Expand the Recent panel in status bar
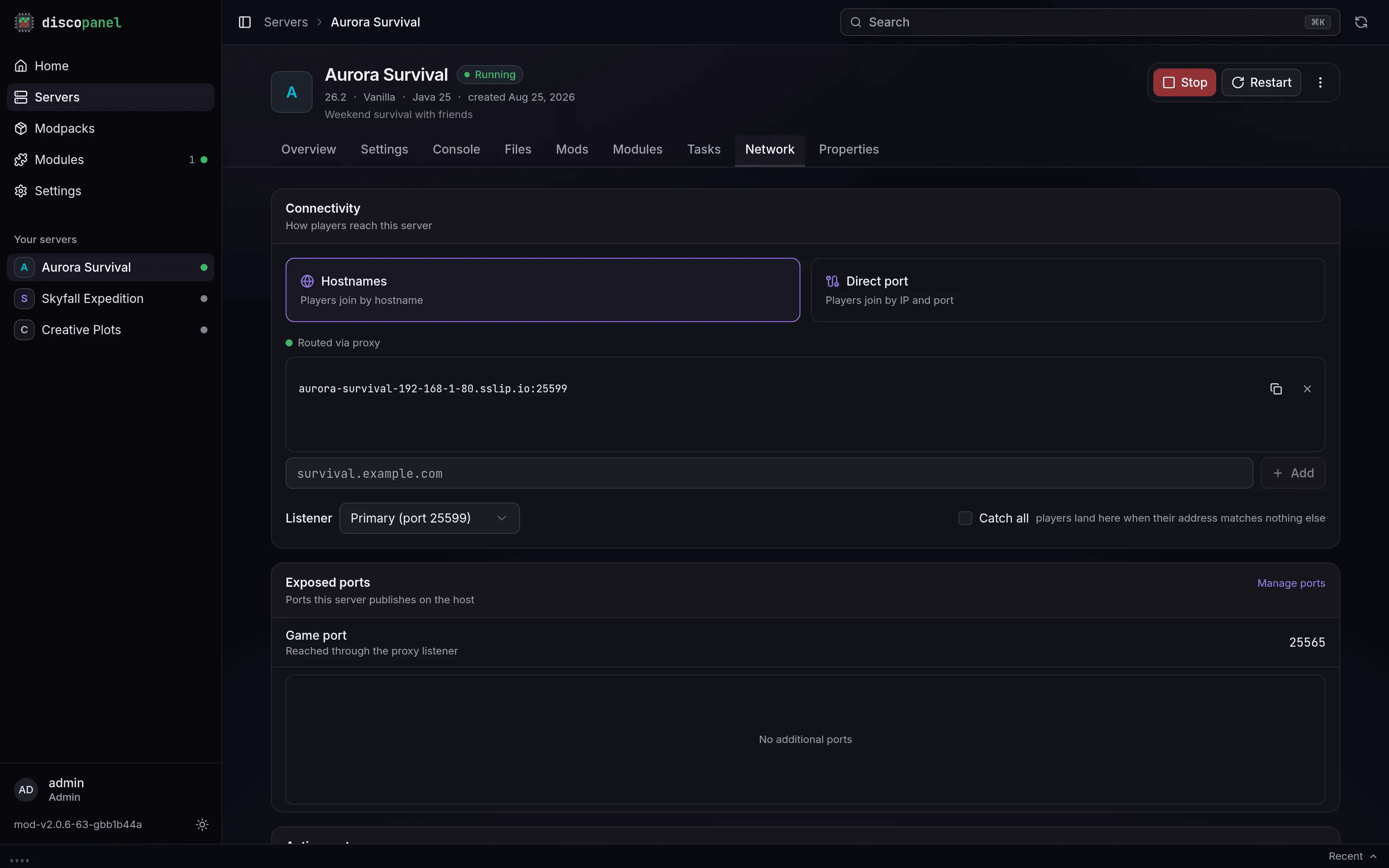The image size is (1389, 868). tap(1352, 856)
